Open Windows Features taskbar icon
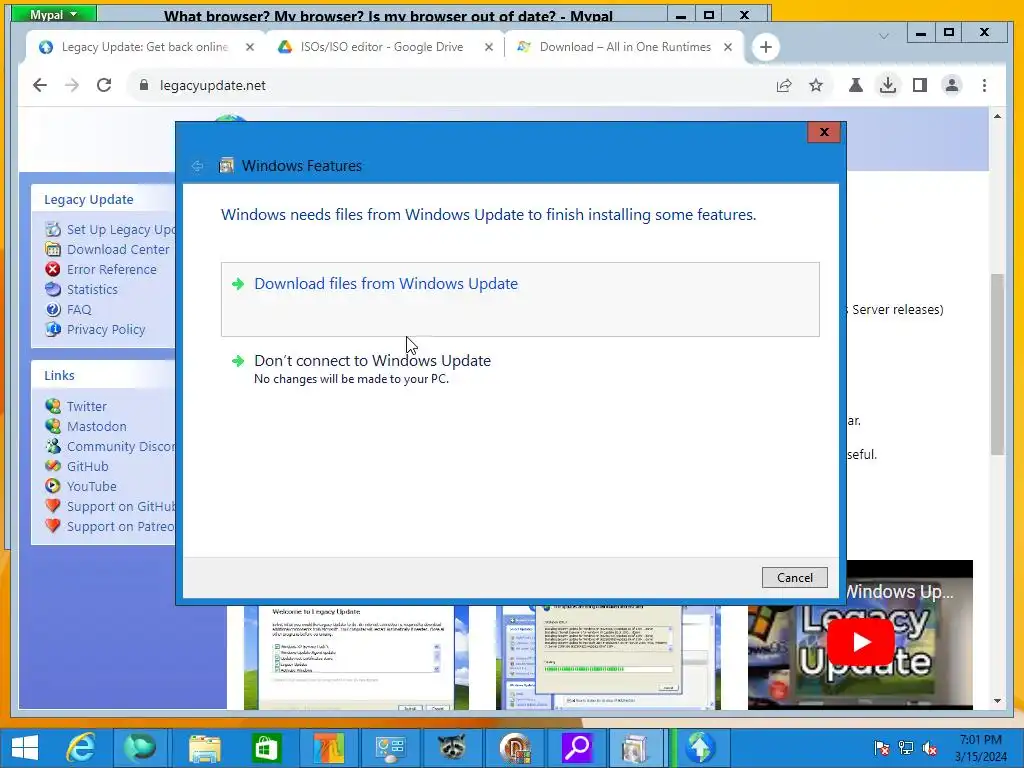The width and height of the screenshot is (1024, 768). pyautogui.click(x=637, y=748)
